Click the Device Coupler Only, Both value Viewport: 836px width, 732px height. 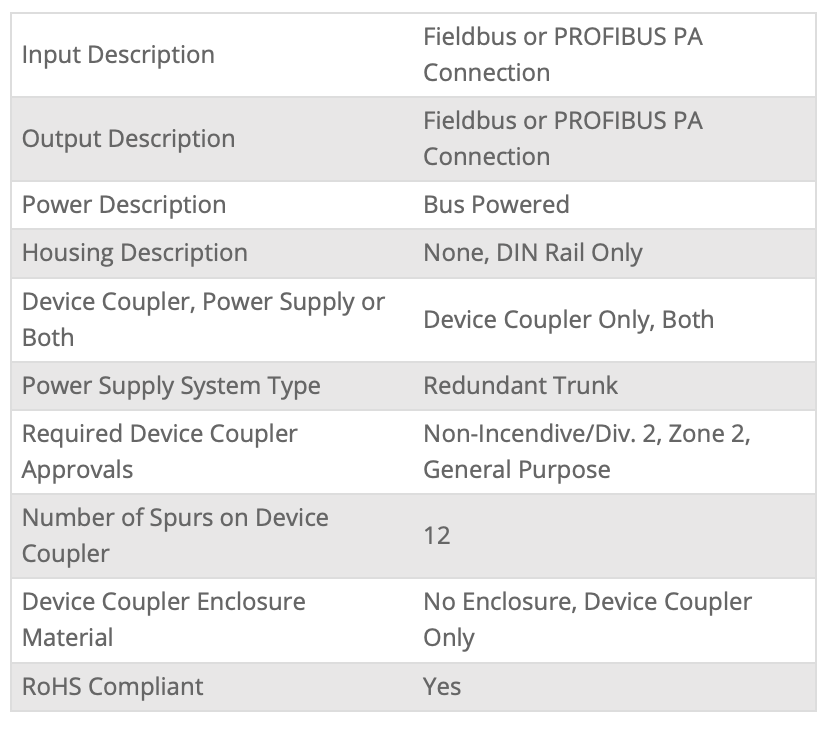(x=568, y=320)
